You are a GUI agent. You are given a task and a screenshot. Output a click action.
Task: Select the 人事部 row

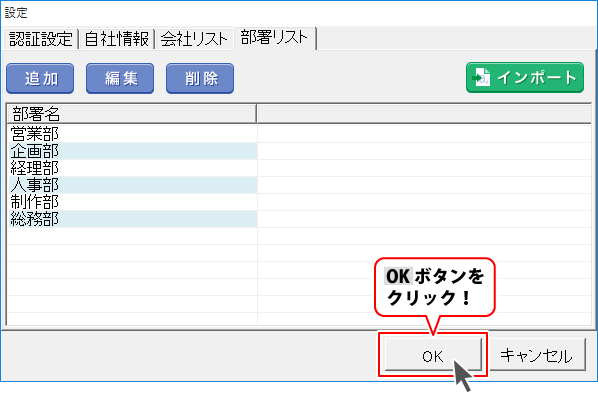click(x=299, y=185)
